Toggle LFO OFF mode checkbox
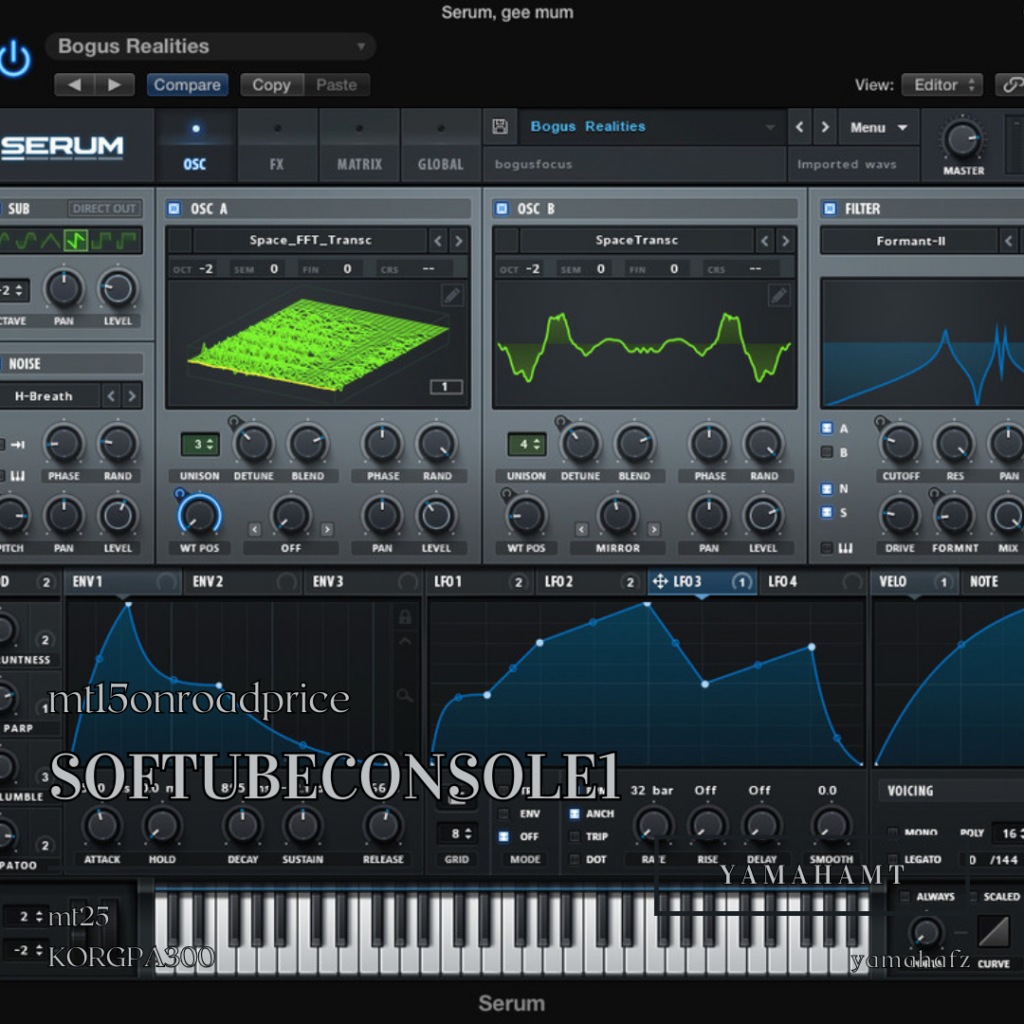Screen dimensions: 1024x1024 (504, 837)
